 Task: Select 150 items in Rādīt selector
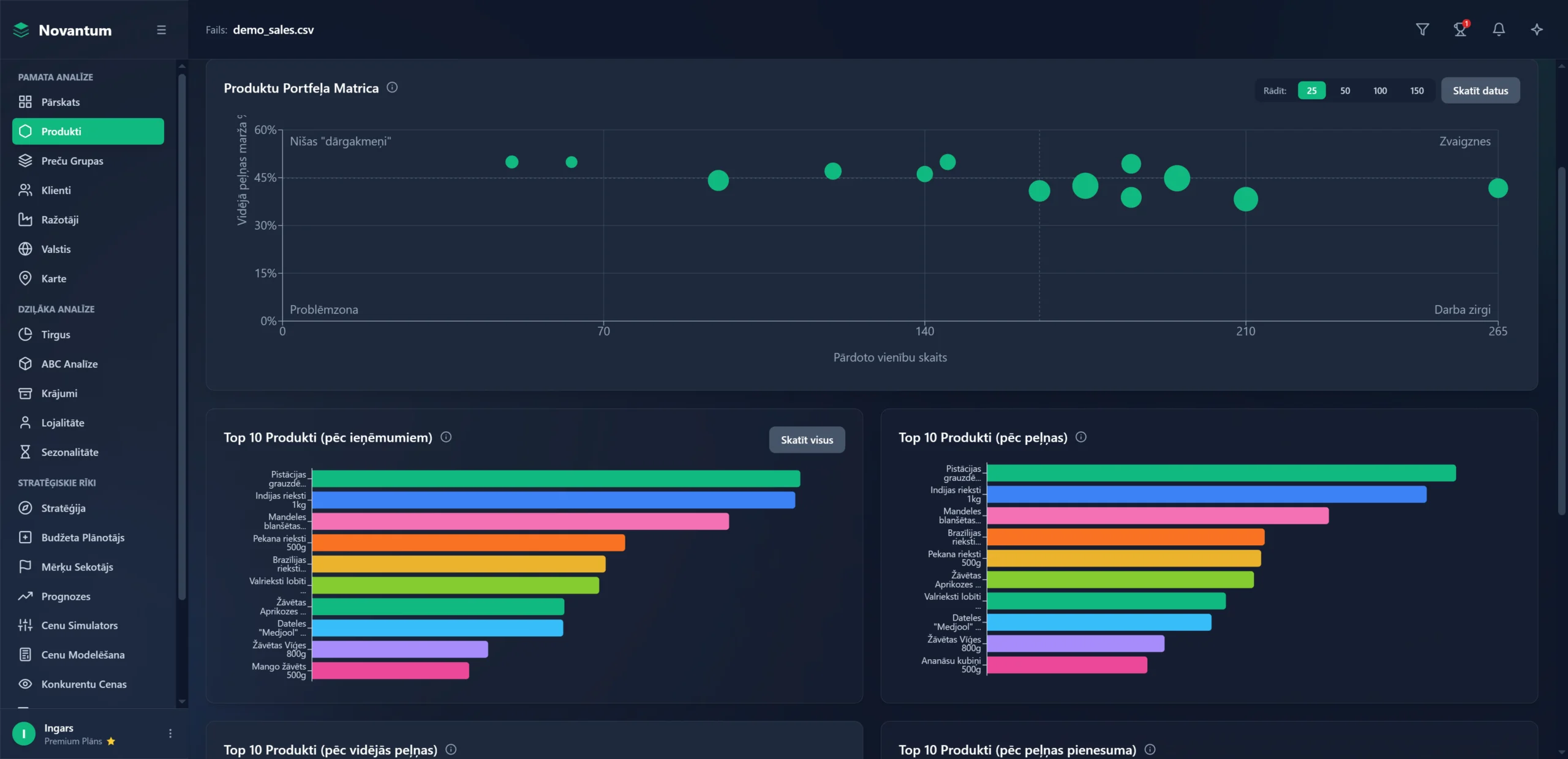point(1417,91)
